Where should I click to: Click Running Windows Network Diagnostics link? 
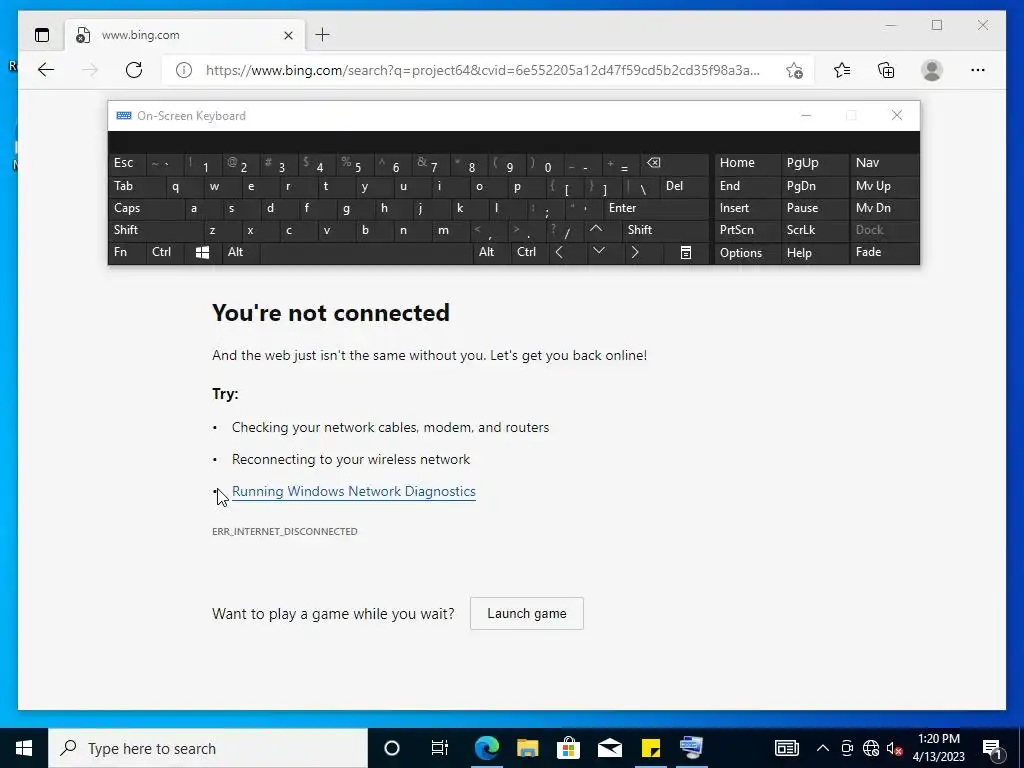pyautogui.click(x=353, y=492)
